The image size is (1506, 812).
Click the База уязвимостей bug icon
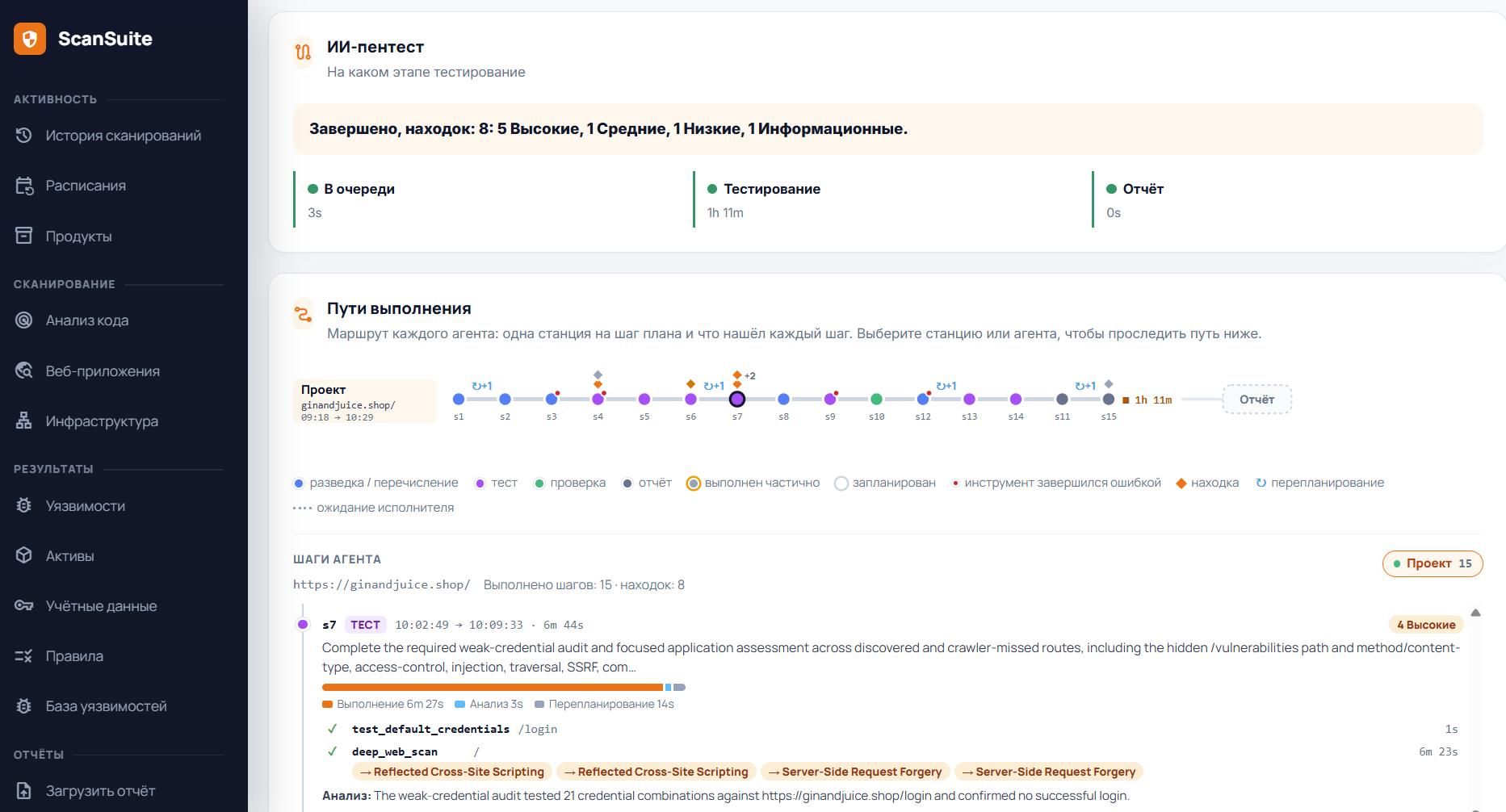24,705
